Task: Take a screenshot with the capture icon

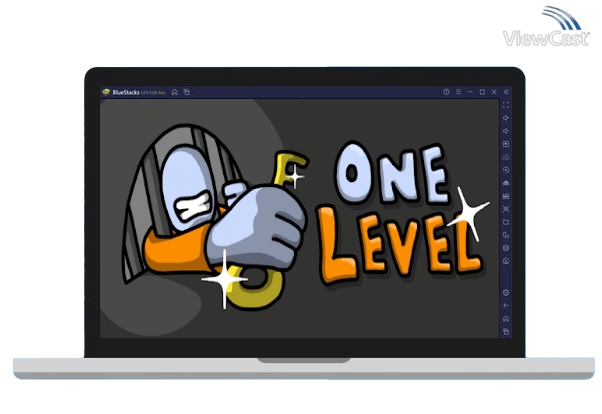Action: pyautogui.click(x=506, y=209)
